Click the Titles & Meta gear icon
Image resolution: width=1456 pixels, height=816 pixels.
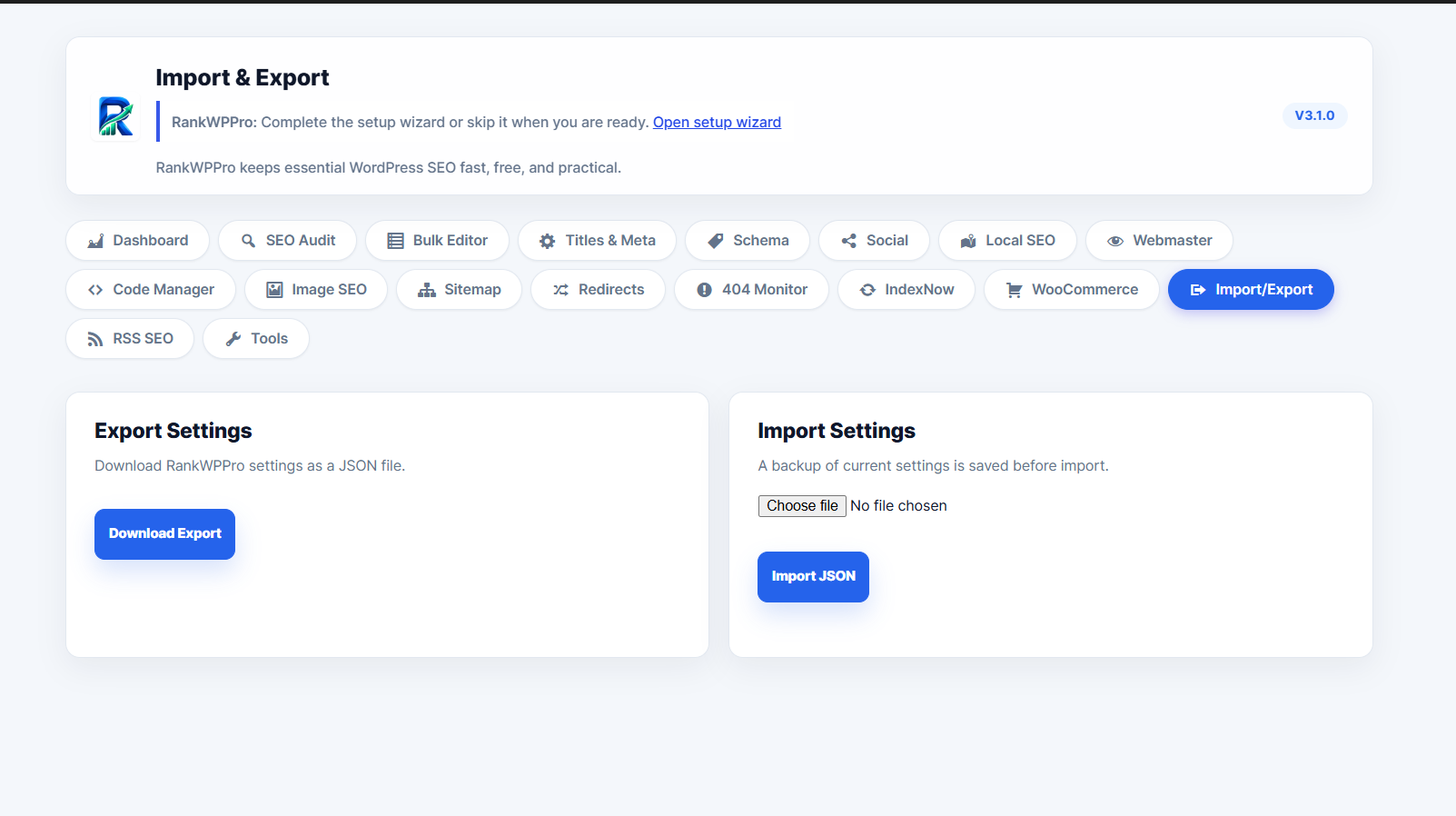pyautogui.click(x=547, y=241)
